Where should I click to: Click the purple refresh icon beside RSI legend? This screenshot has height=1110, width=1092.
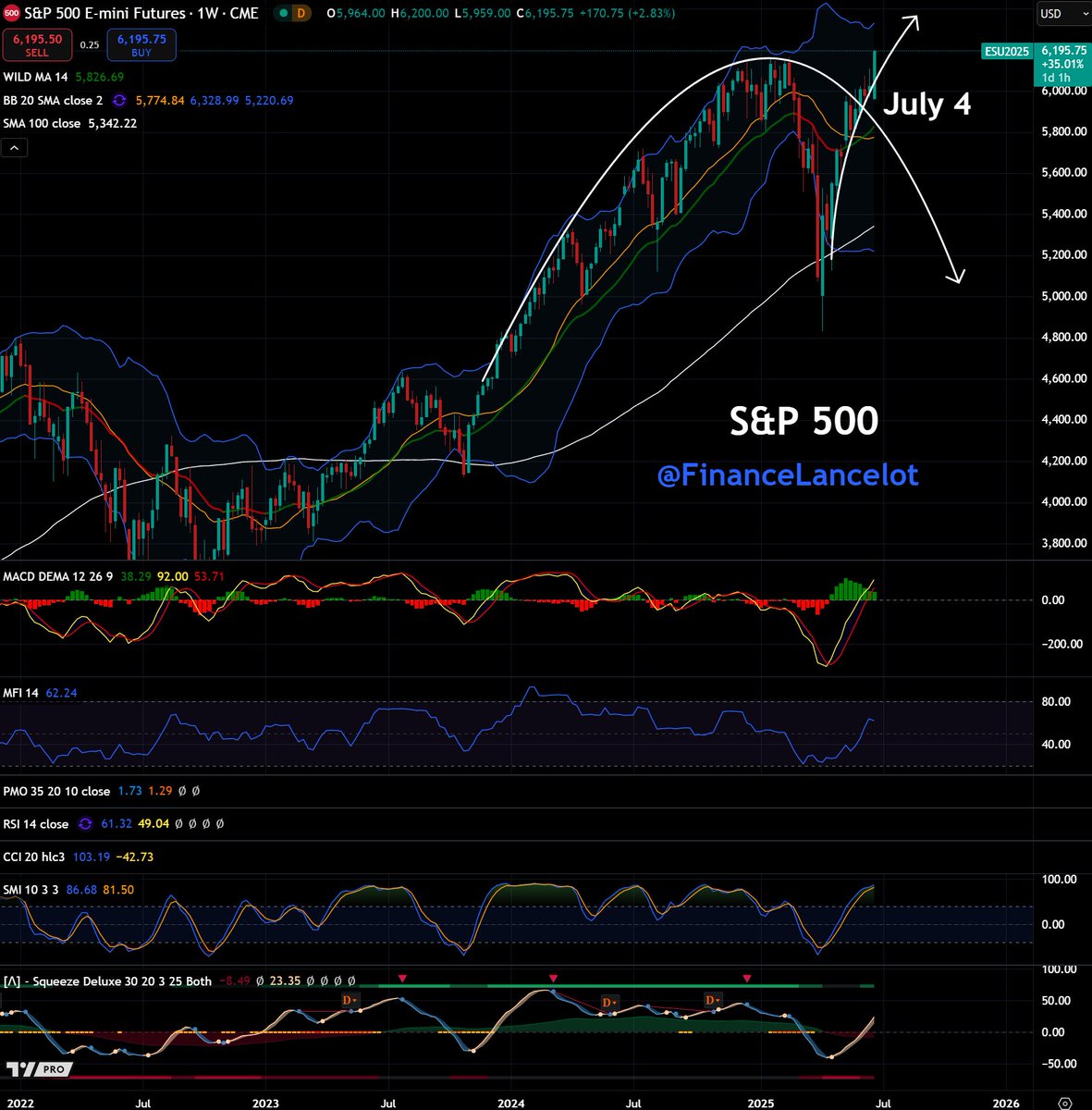click(x=86, y=824)
